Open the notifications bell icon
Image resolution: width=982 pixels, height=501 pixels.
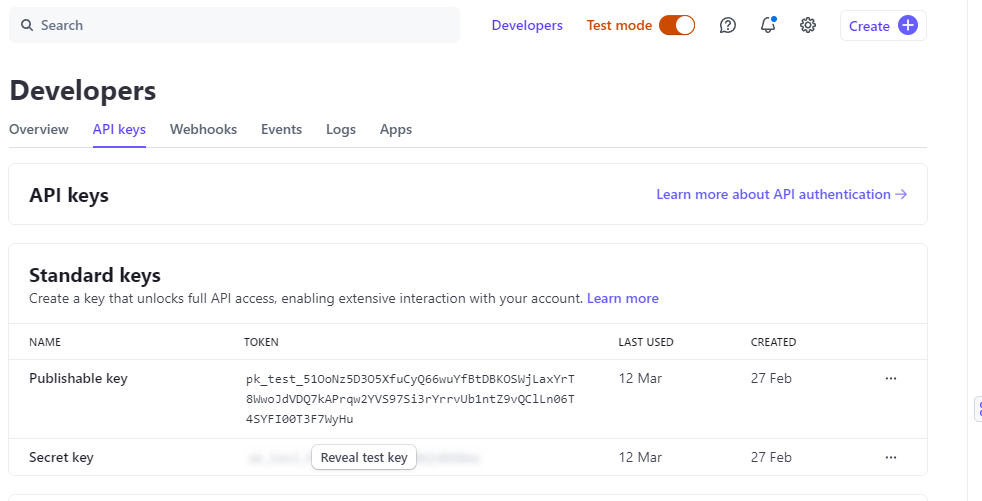(768, 25)
